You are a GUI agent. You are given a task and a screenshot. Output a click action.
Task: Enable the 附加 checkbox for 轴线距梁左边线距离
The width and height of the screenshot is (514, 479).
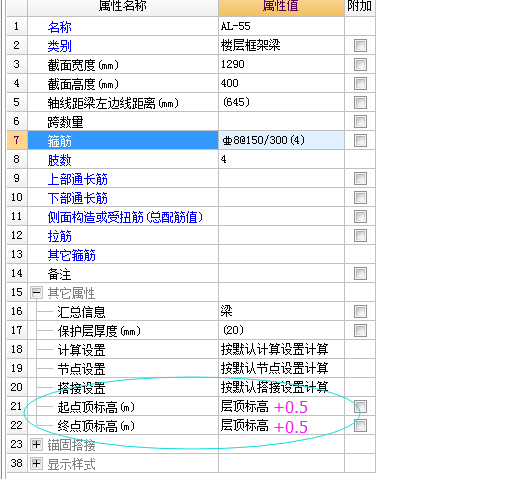(x=360, y=102)
